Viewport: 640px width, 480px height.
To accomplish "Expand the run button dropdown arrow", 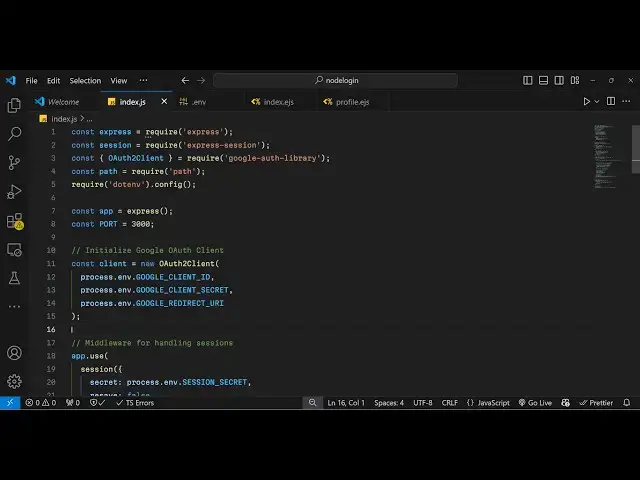I will click(597, 101).
